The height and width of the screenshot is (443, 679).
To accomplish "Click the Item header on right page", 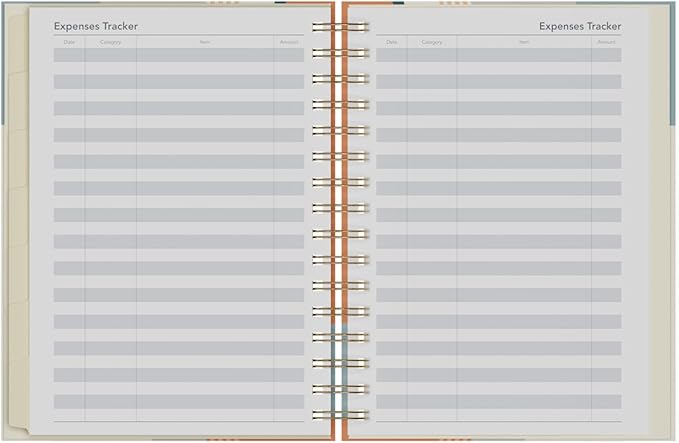I will [524, 43].
